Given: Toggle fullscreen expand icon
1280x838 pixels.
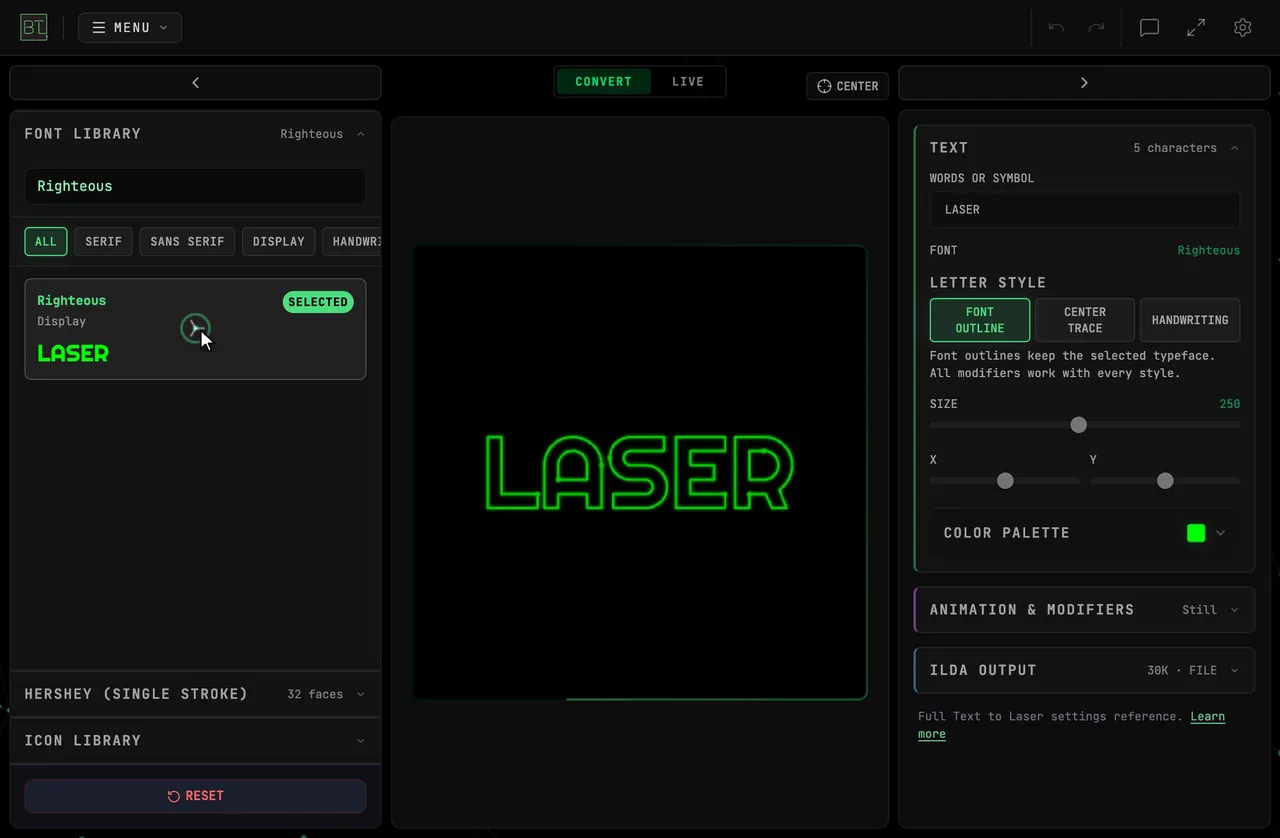Looking at the screenshot, I should [x=1196, y=28].
